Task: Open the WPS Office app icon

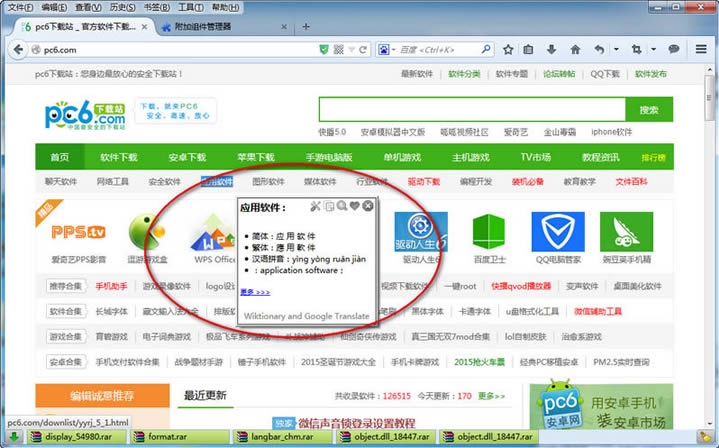Action: tap(214, 232)
